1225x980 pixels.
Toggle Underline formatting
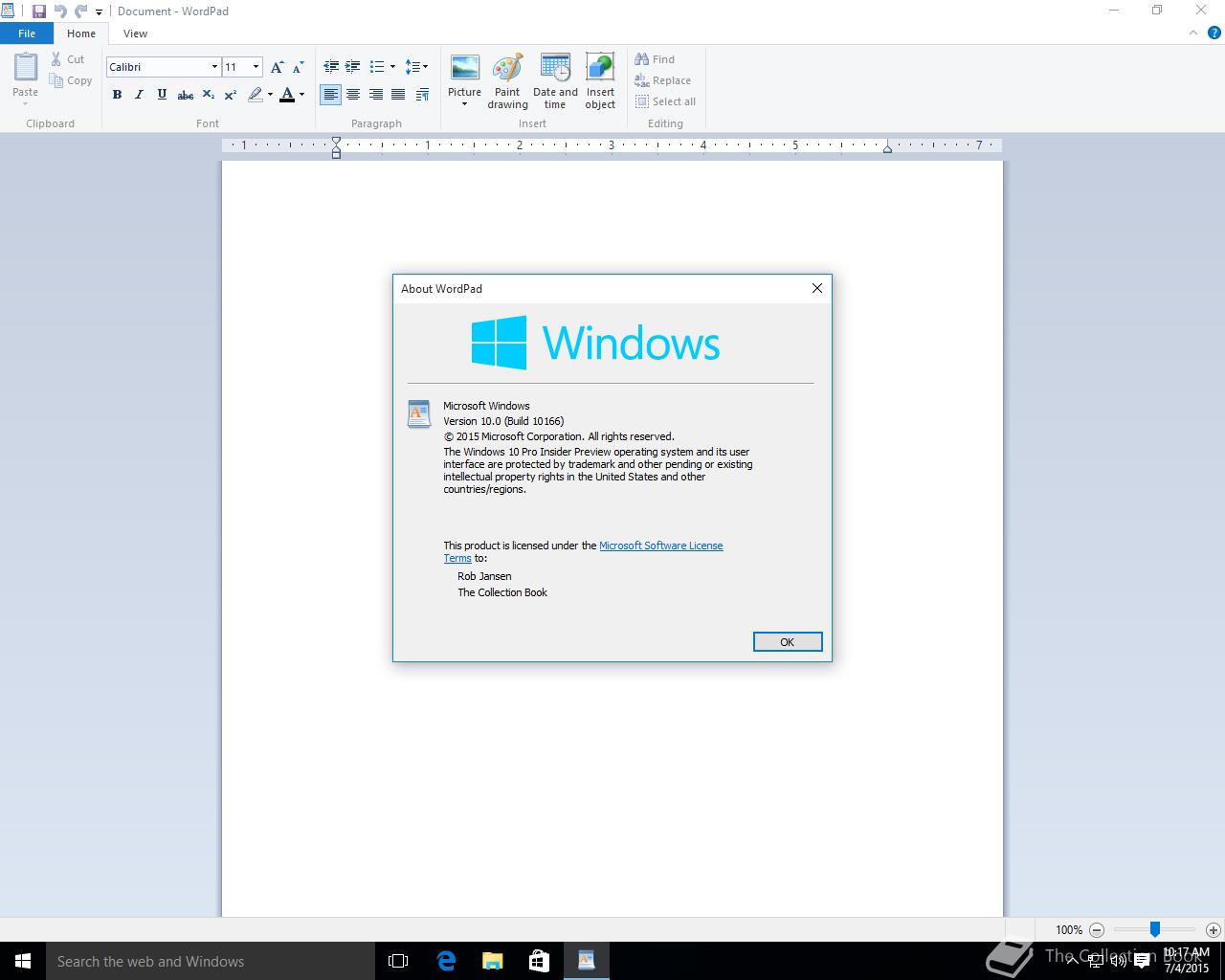tap(162, 95)
